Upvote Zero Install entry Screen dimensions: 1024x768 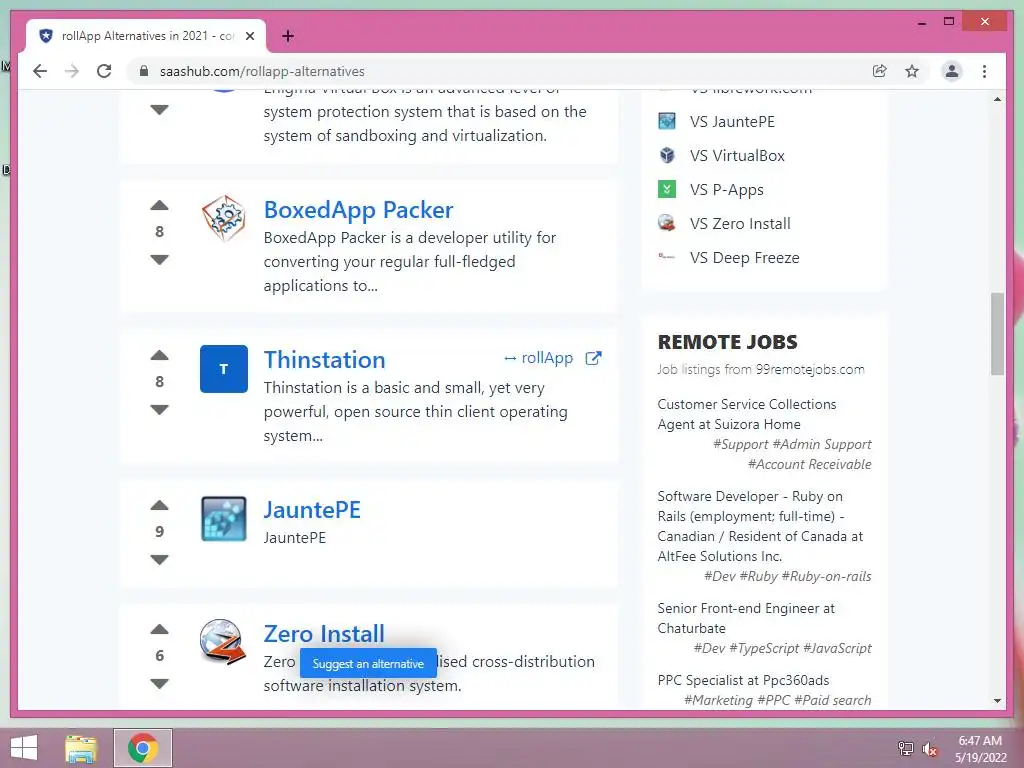point(159,630)
